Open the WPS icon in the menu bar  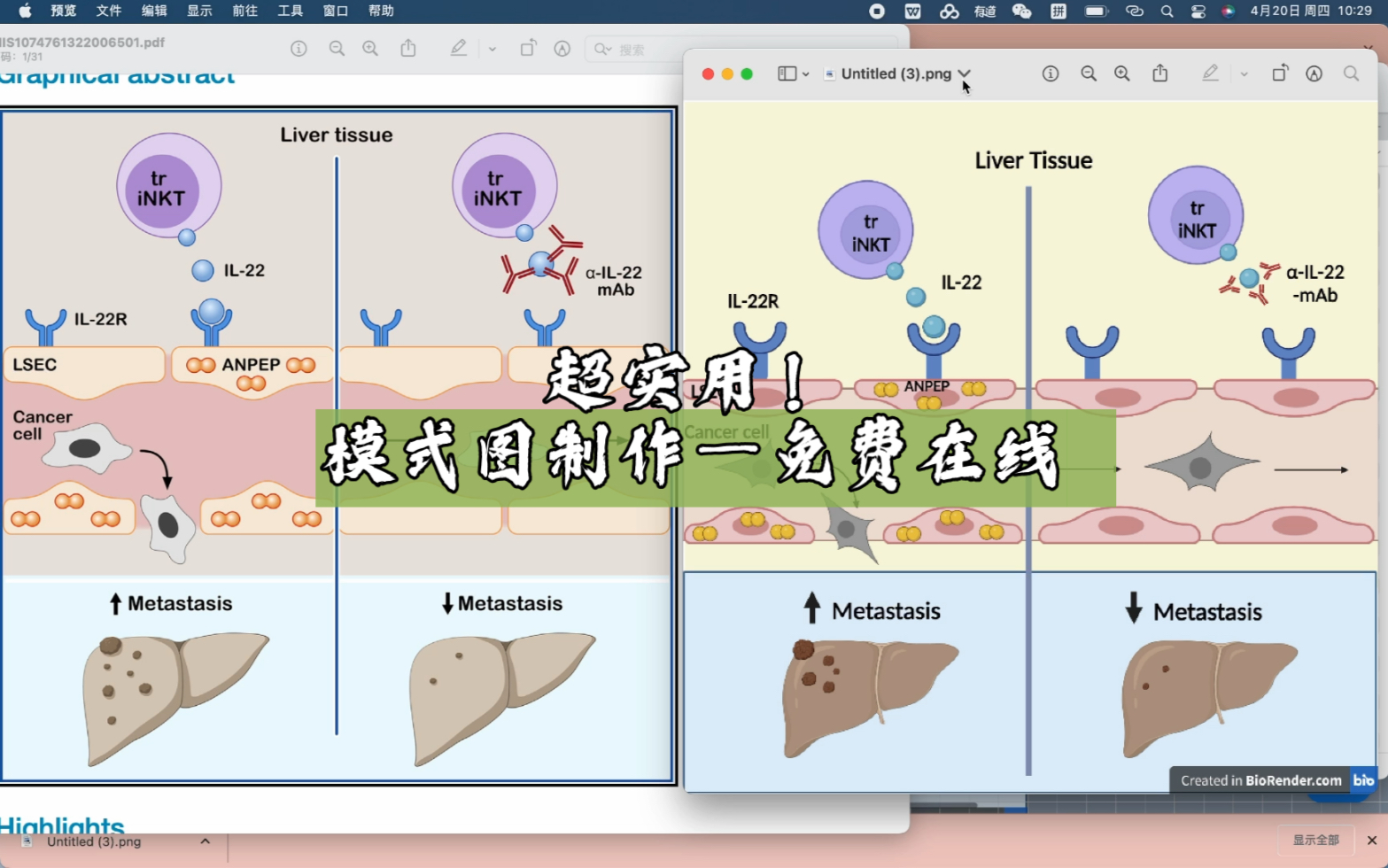pyautogui.click(x=912, y=11)
